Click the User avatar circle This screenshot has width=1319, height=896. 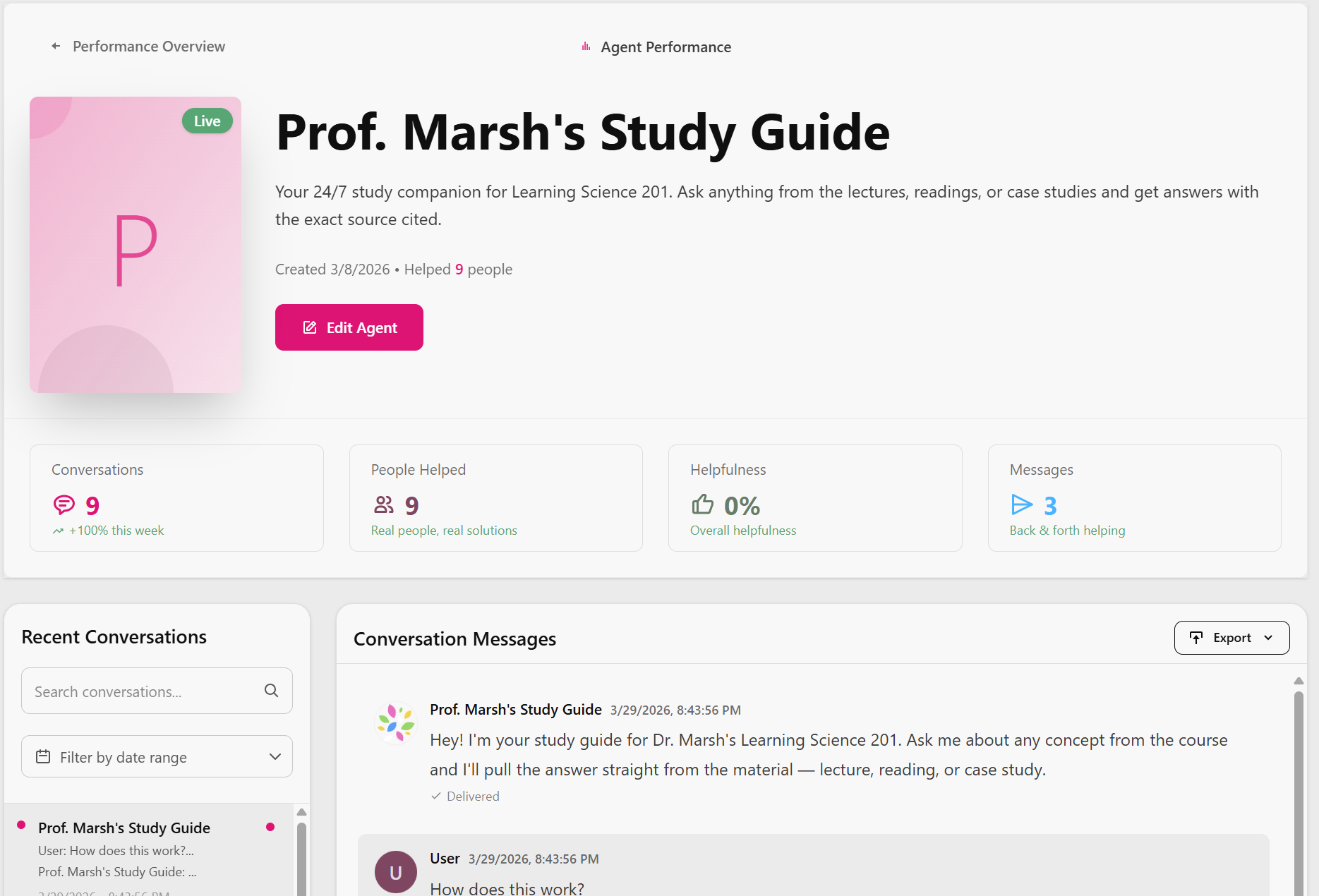[395, 872]
